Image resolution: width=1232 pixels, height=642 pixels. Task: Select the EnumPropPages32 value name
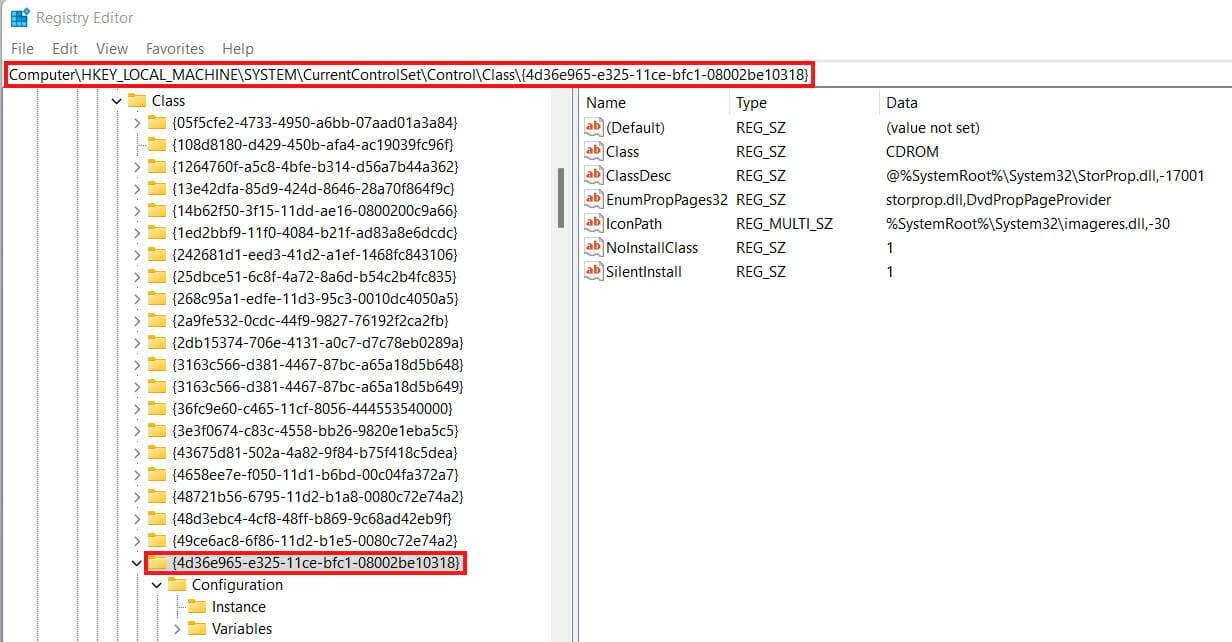[667, 200]
